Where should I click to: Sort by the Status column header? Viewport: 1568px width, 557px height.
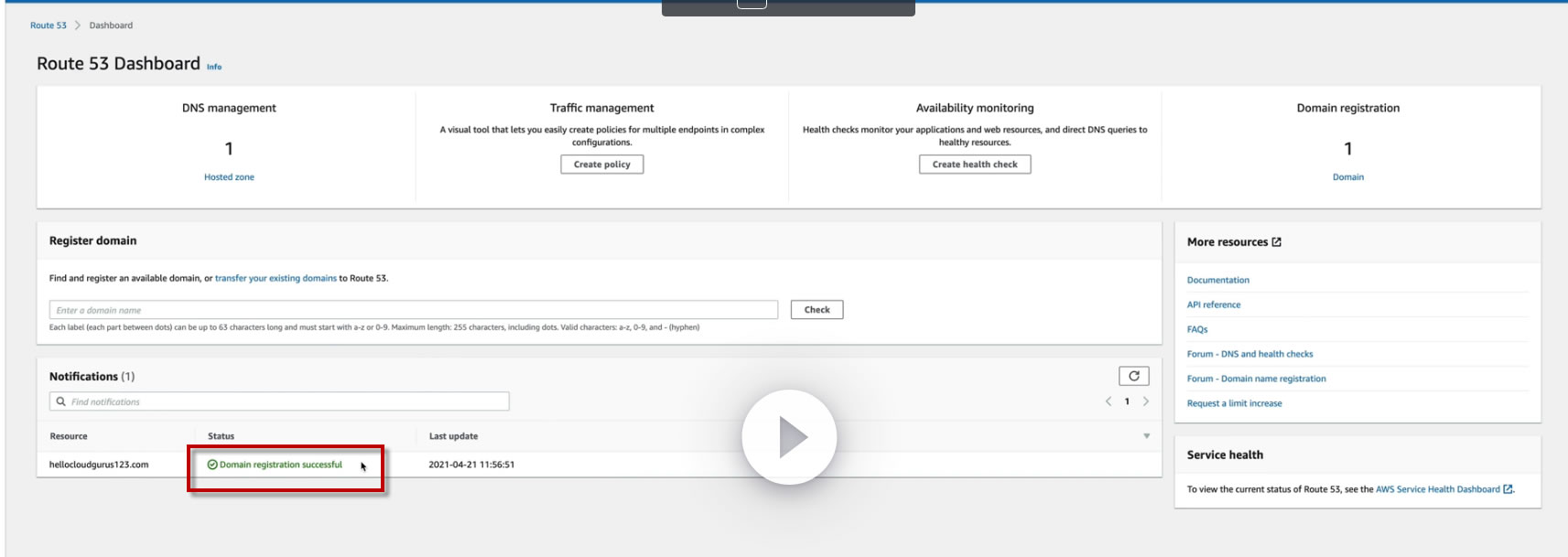(x=221, y=436)
